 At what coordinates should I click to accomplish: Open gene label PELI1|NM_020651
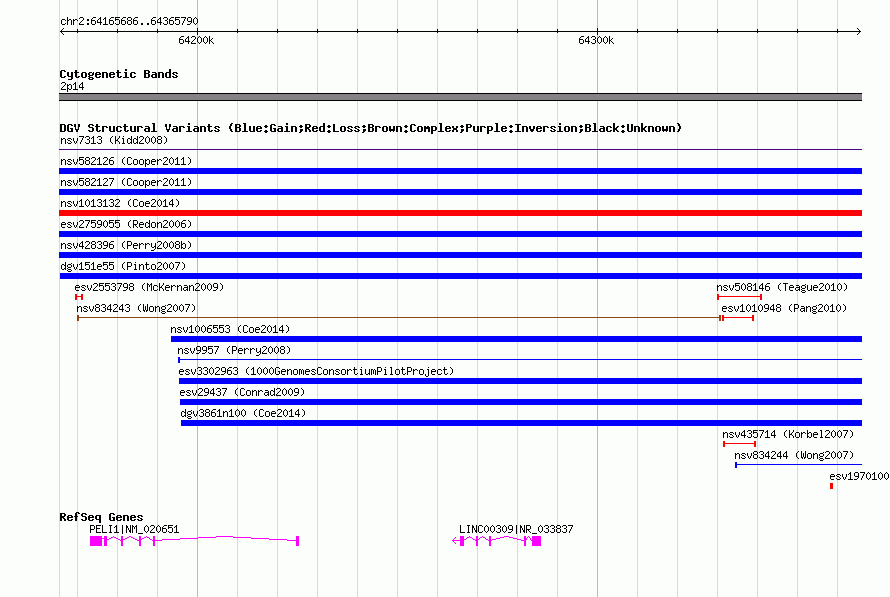click(x=134, y=529)
